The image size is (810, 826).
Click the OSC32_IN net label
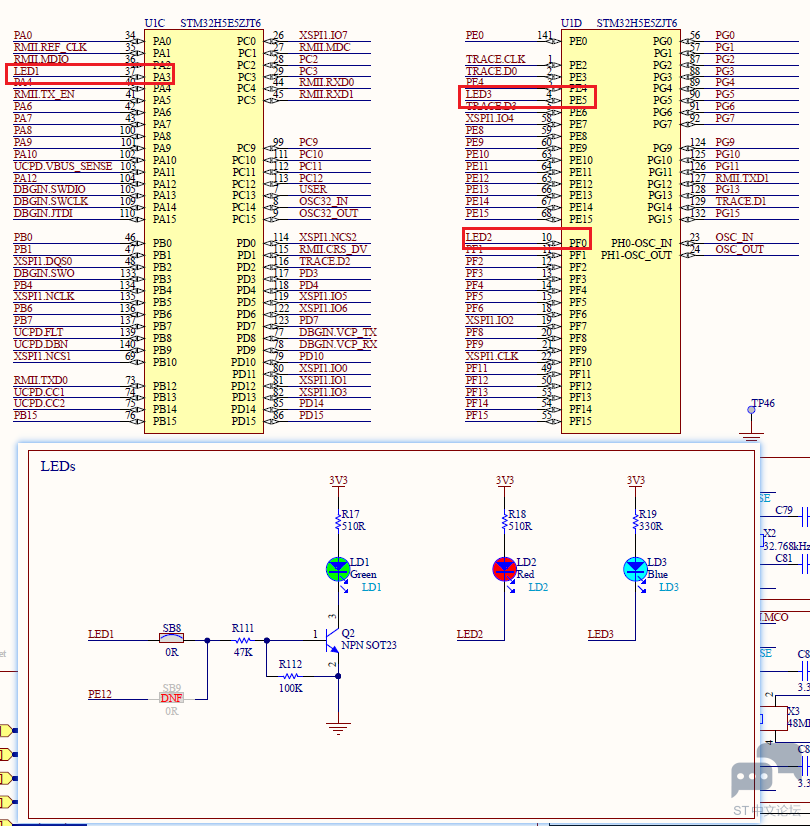(322, 201)
